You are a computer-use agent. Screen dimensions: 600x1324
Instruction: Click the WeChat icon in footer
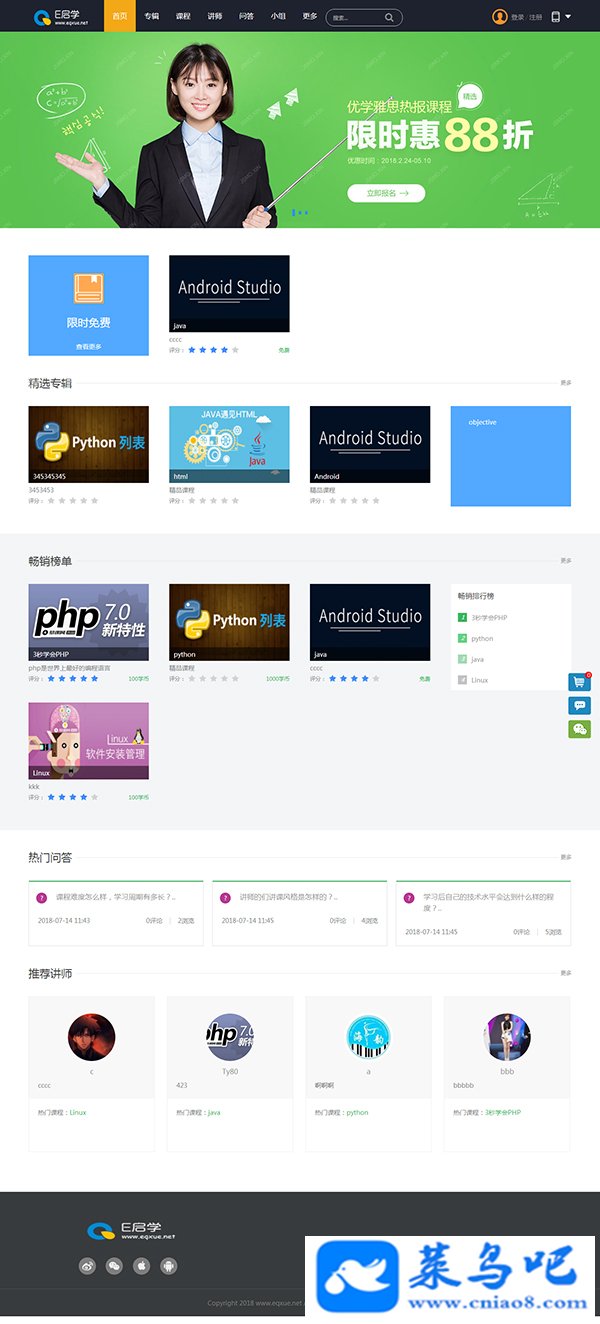click(115, 1266)
